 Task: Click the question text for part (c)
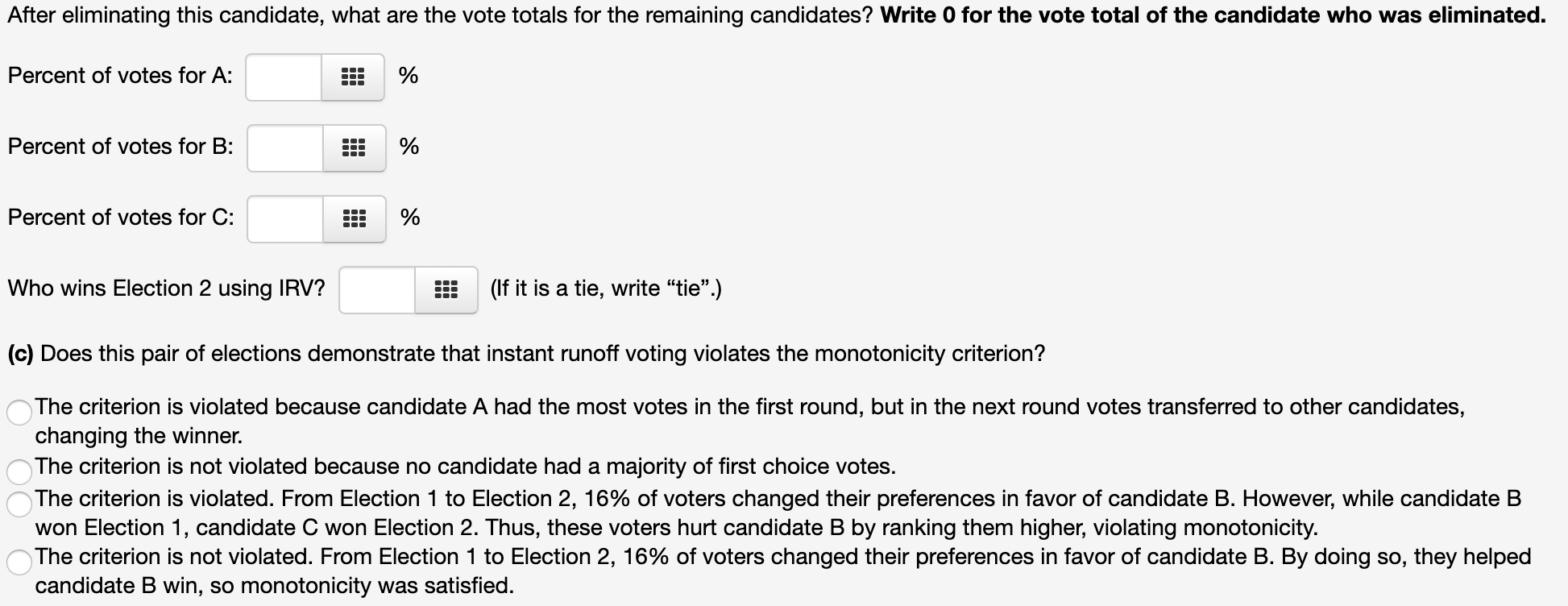point(524,352)
